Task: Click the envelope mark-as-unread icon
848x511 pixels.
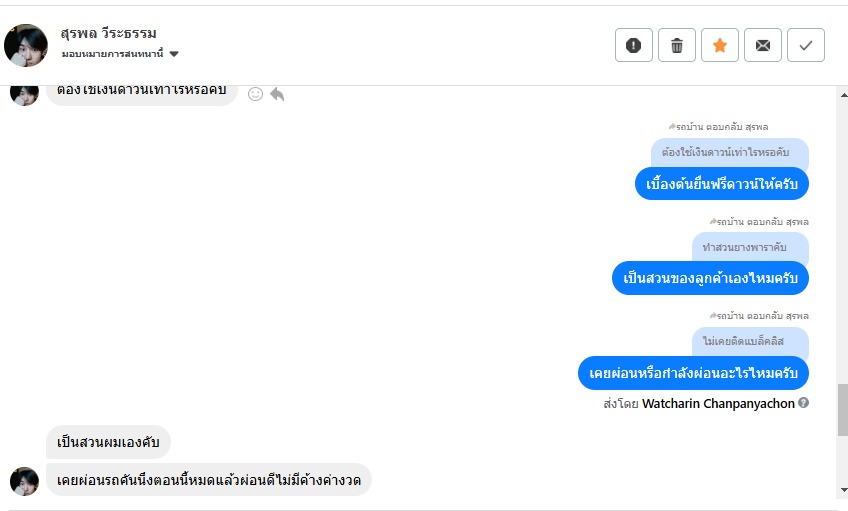Action: click(763, 45)
